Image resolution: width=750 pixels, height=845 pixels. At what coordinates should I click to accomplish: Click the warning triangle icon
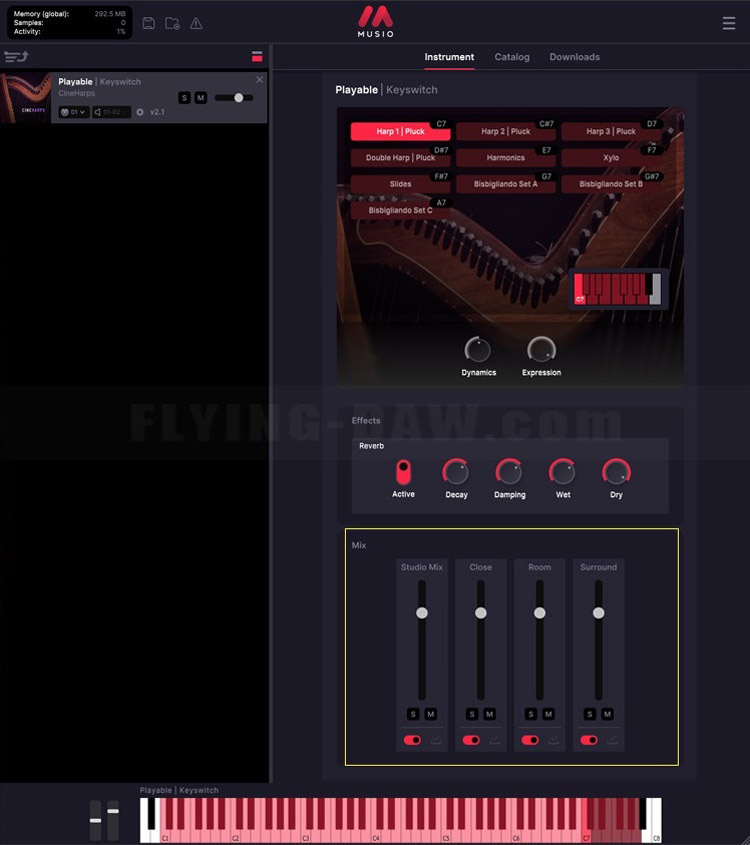(x=196, y=23)
